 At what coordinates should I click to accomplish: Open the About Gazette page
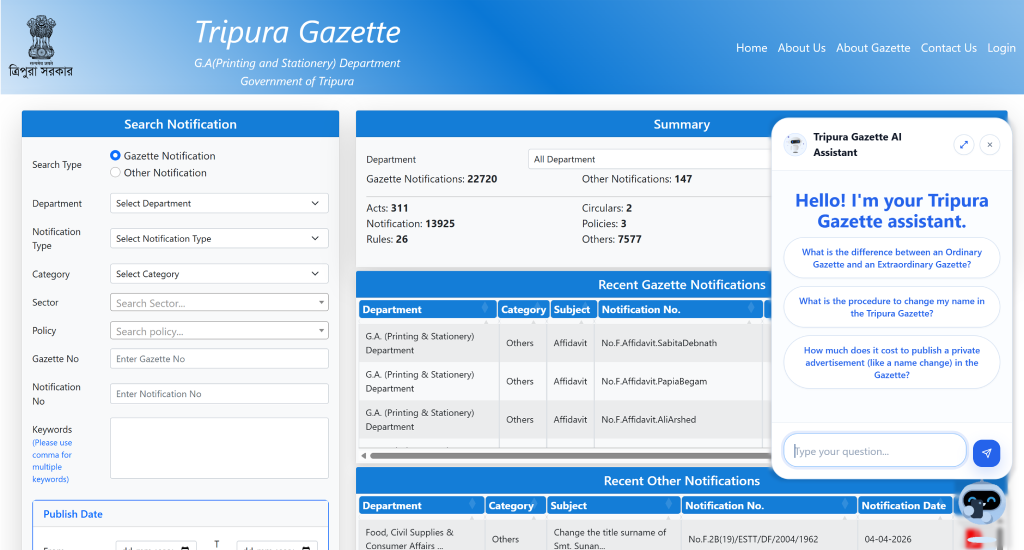point(872,48)
